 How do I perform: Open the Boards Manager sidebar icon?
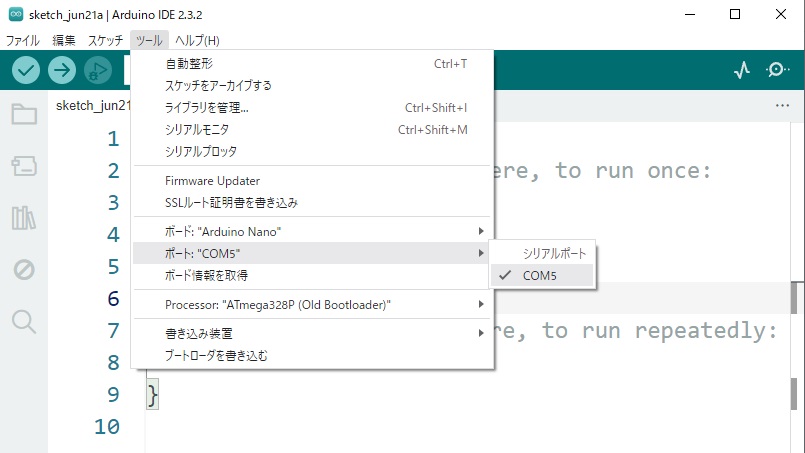24,166
